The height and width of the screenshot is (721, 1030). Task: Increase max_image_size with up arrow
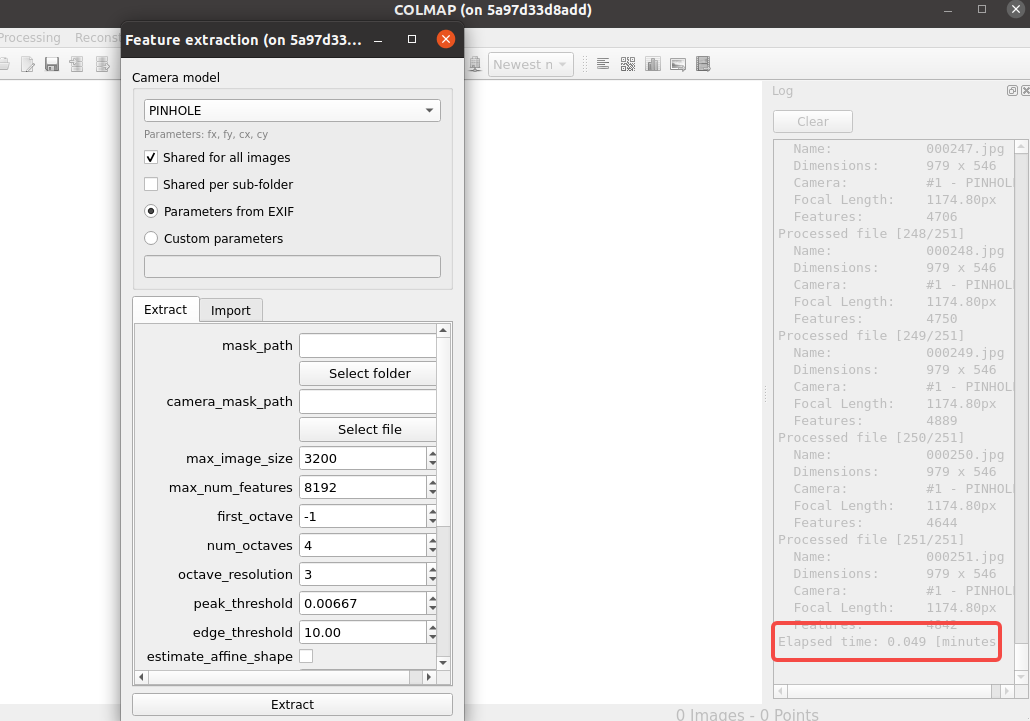(x=432, y=453)
